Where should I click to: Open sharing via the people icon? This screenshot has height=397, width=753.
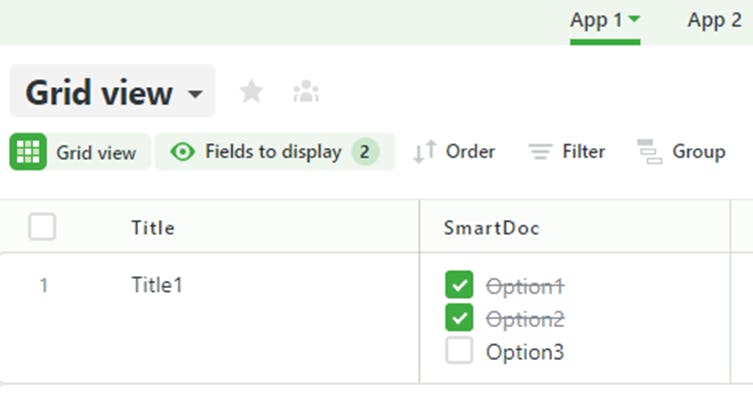[306, 91]
